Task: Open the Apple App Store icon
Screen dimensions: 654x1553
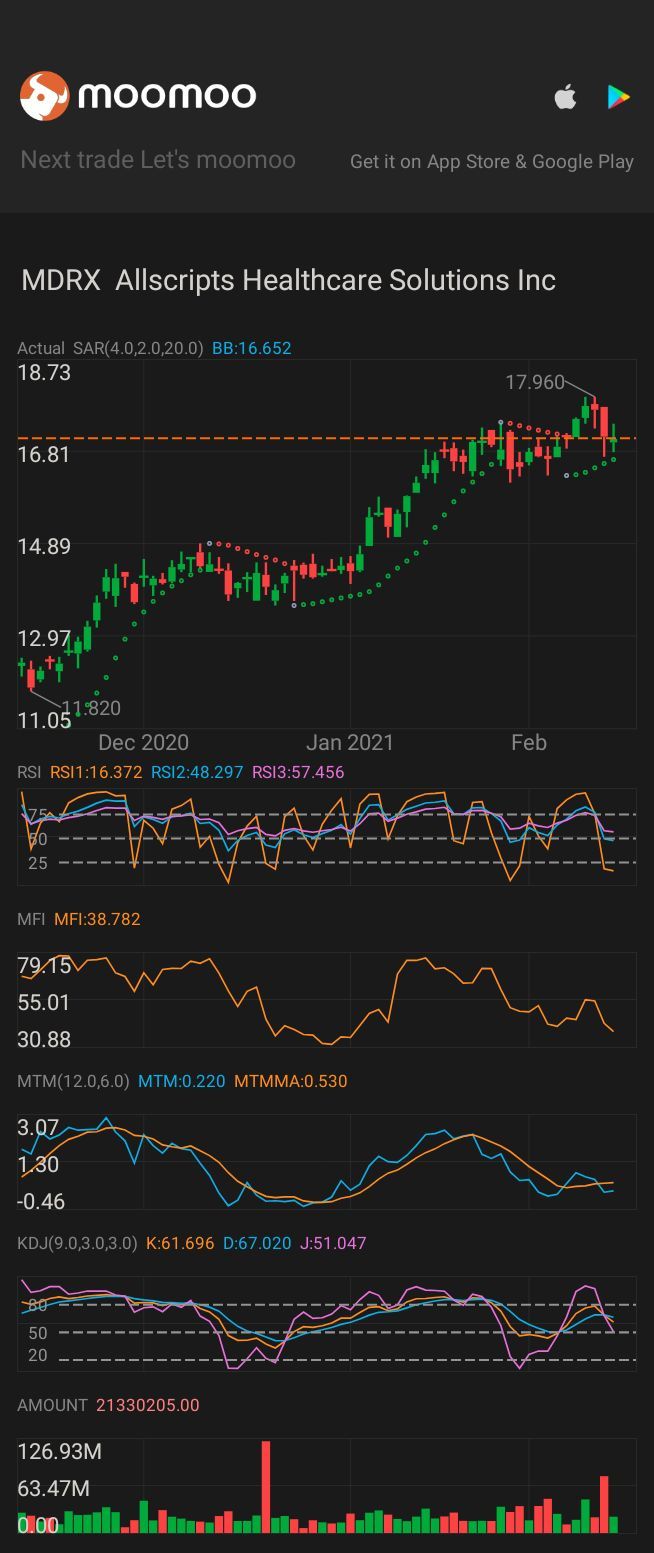Action: tap(565, 97)
